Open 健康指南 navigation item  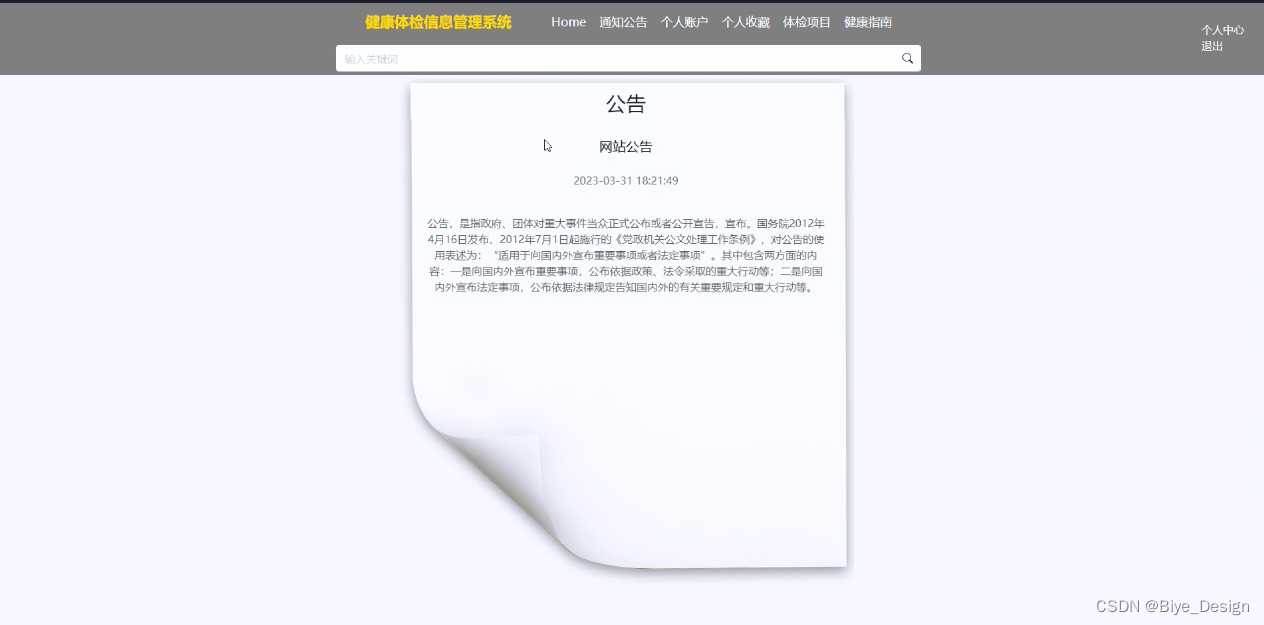click(x=868, y=22)
